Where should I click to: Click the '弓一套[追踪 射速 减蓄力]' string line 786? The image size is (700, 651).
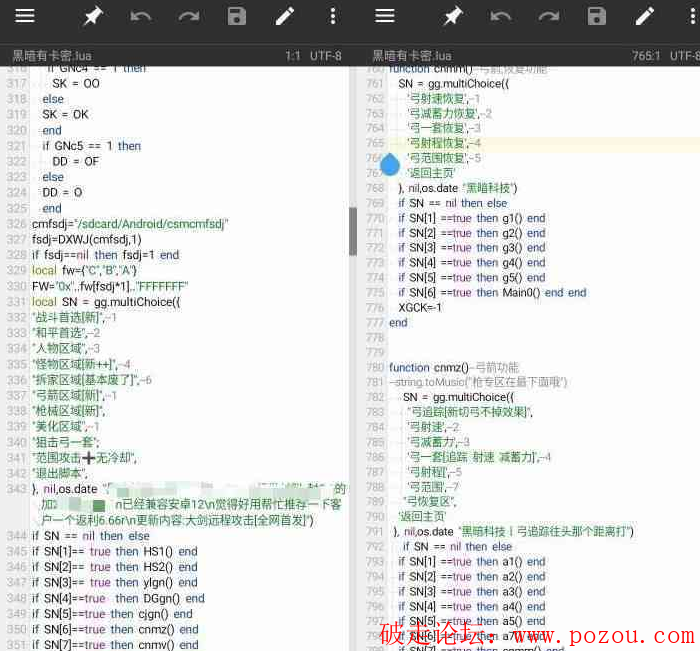click(473, 457)
